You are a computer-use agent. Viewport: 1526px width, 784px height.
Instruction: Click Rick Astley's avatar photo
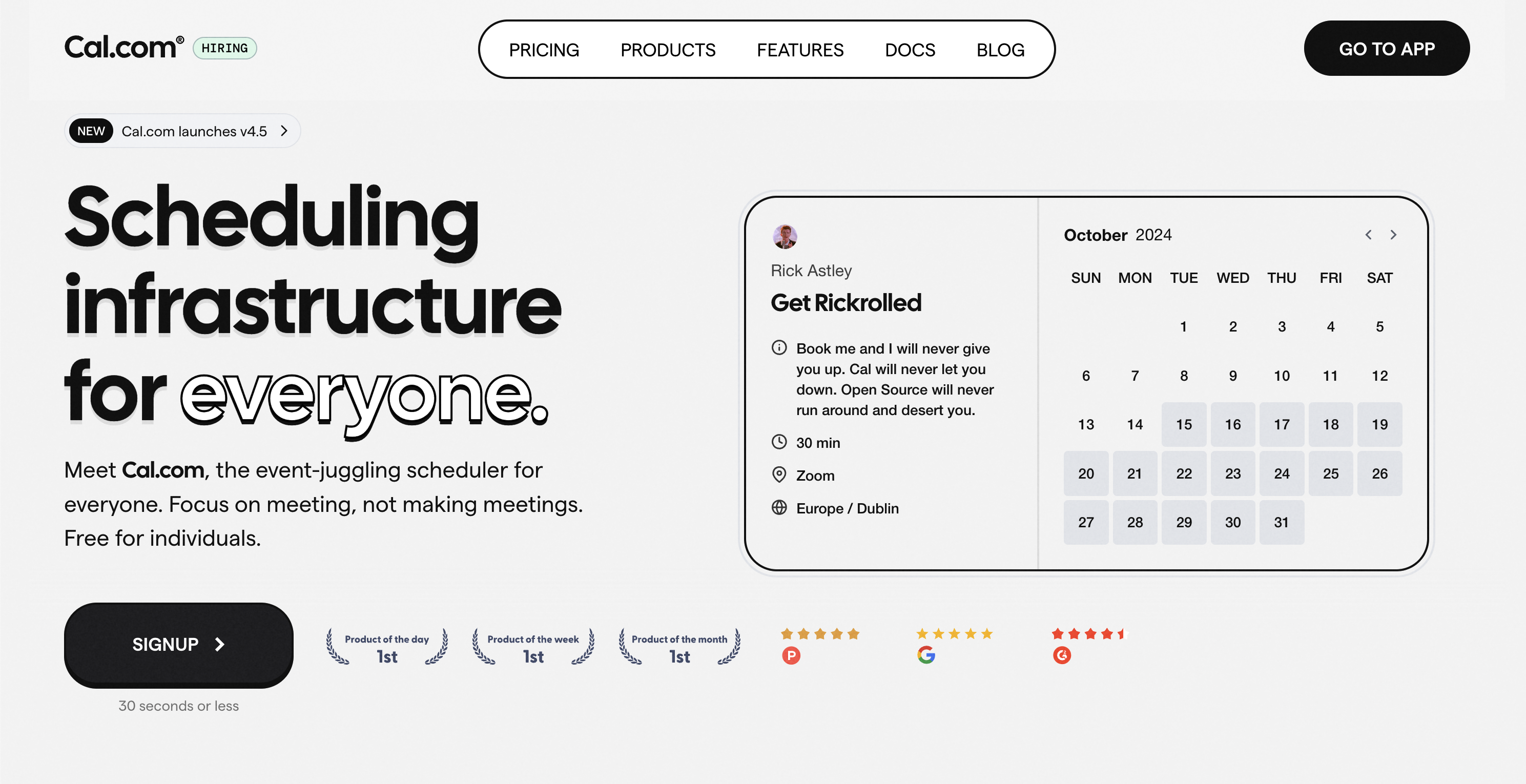pos(785,236)
